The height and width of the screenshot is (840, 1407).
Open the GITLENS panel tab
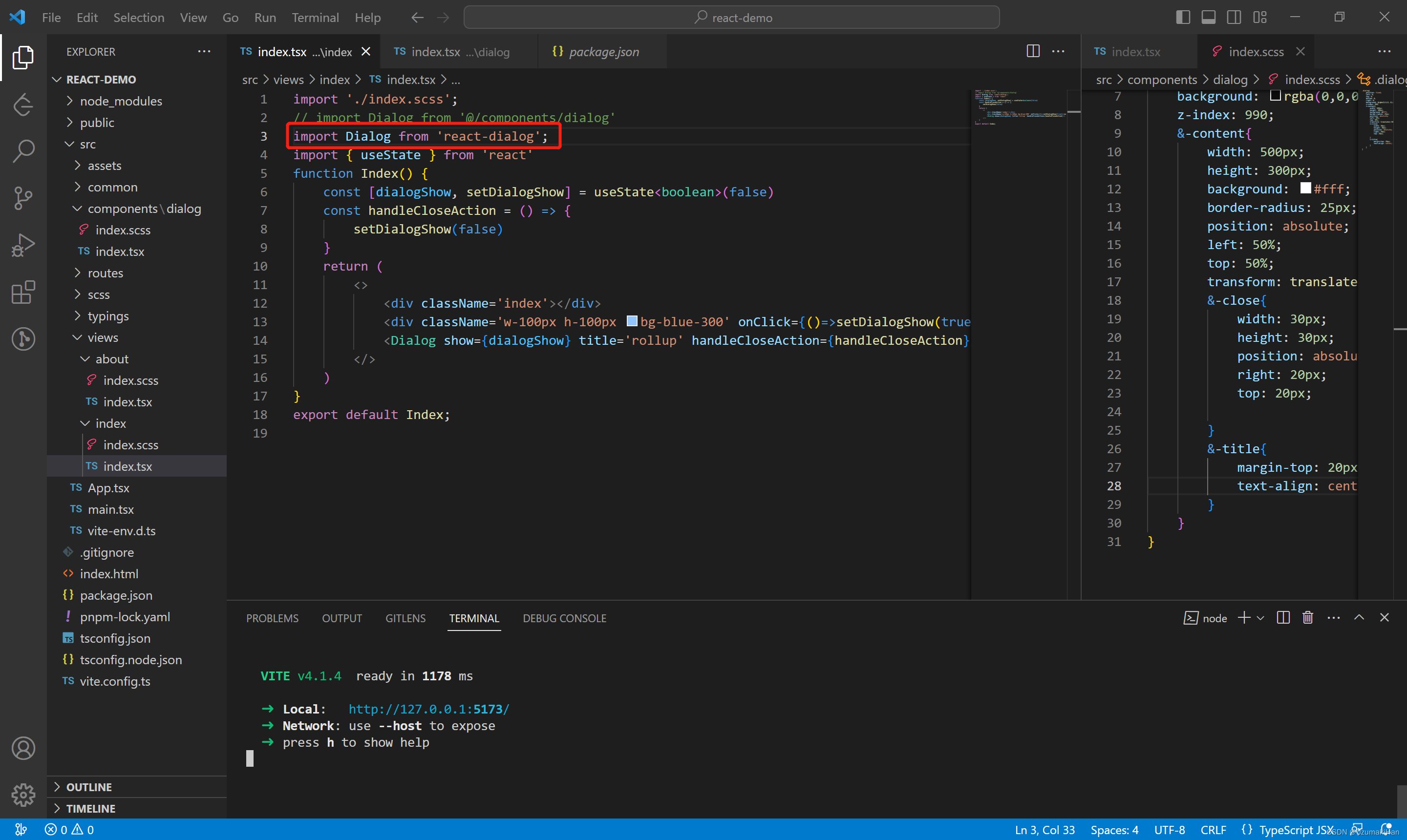click(405, 618)
